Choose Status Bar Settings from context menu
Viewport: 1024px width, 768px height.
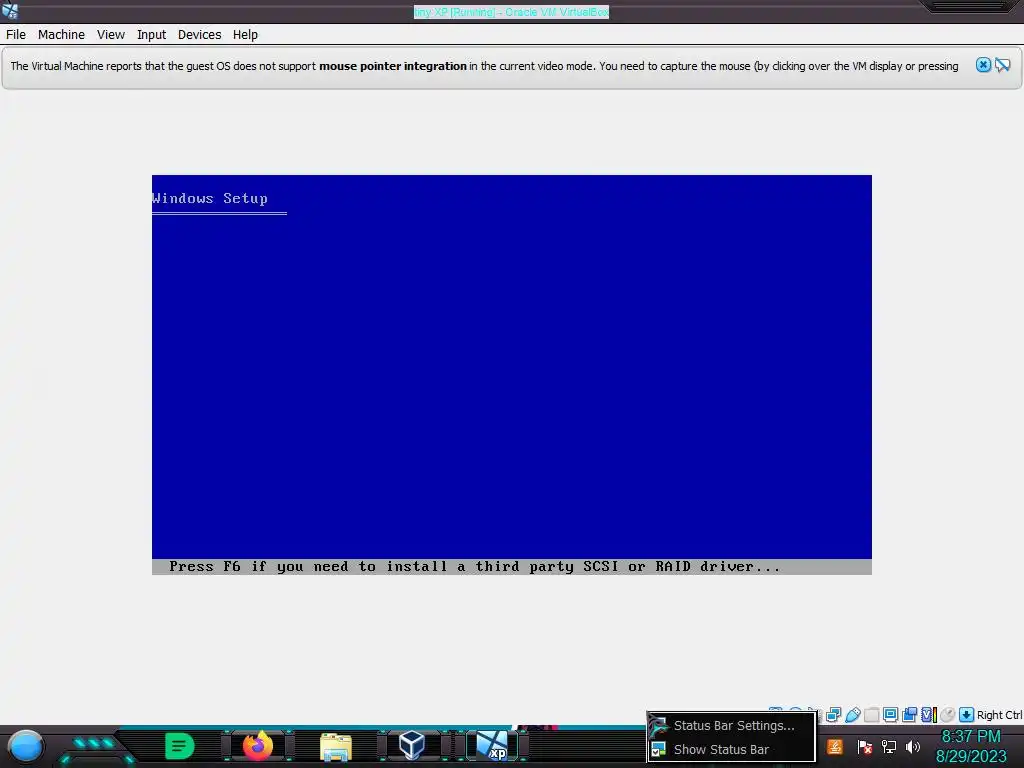pos(733,726)
